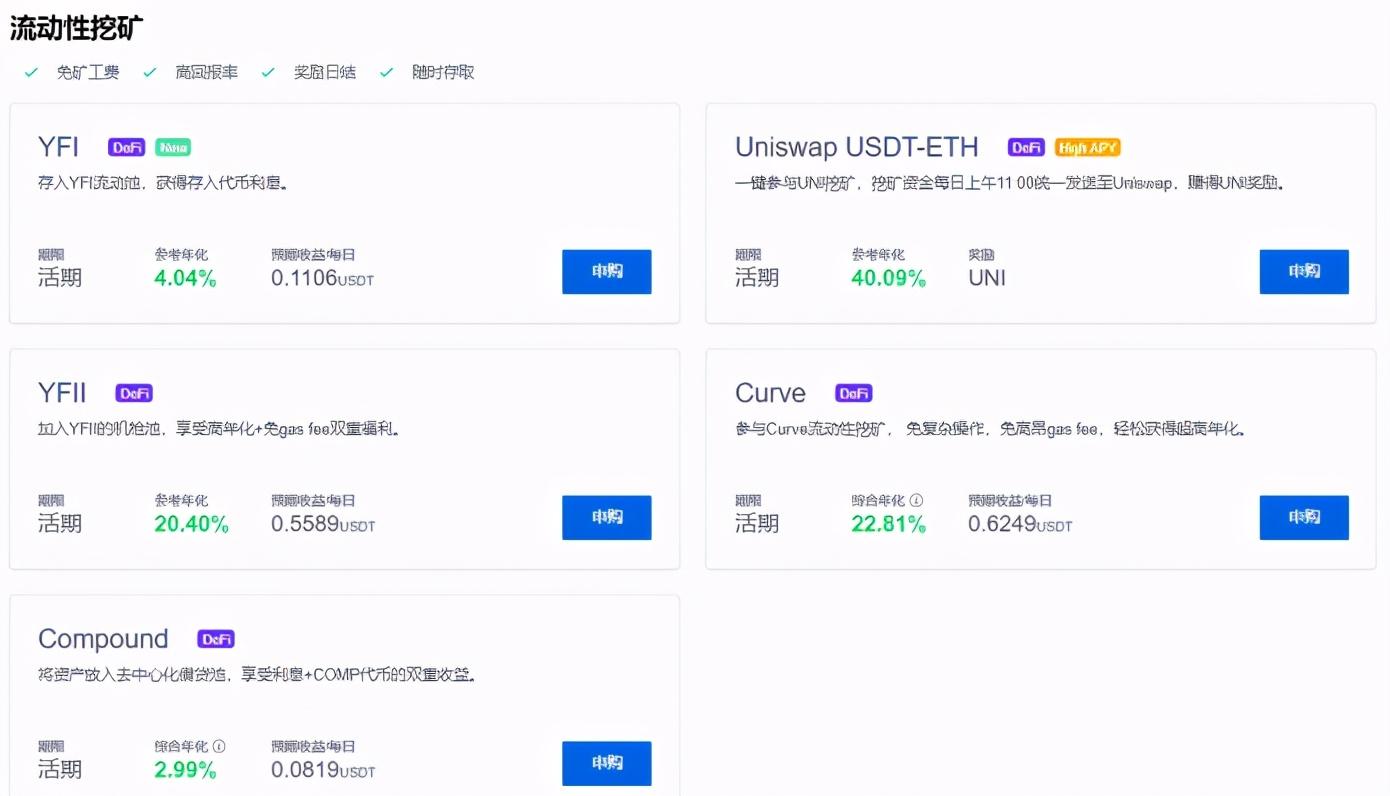Image resolution: width=1390 pixels, height=796 pixels.
Task: Click the checkmark icon beside 随时存取
Action: click(387, 72)
